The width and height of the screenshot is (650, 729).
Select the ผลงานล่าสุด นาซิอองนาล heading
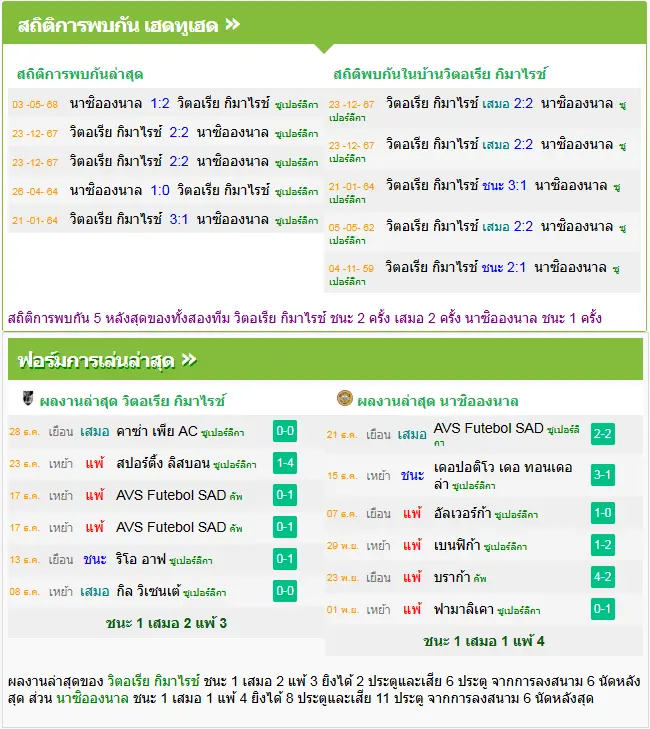438,401
